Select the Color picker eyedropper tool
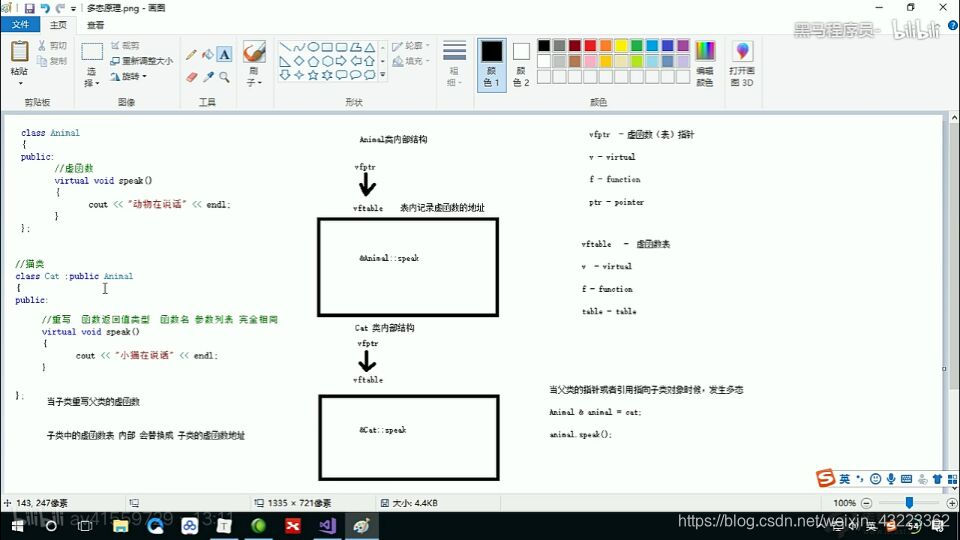The image size is (960, 540). 208,77
